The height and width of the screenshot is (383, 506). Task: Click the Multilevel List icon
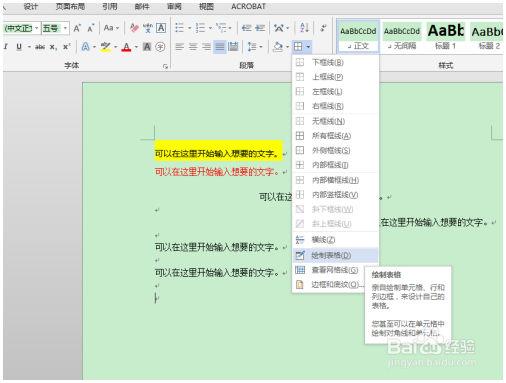[221, 28]
